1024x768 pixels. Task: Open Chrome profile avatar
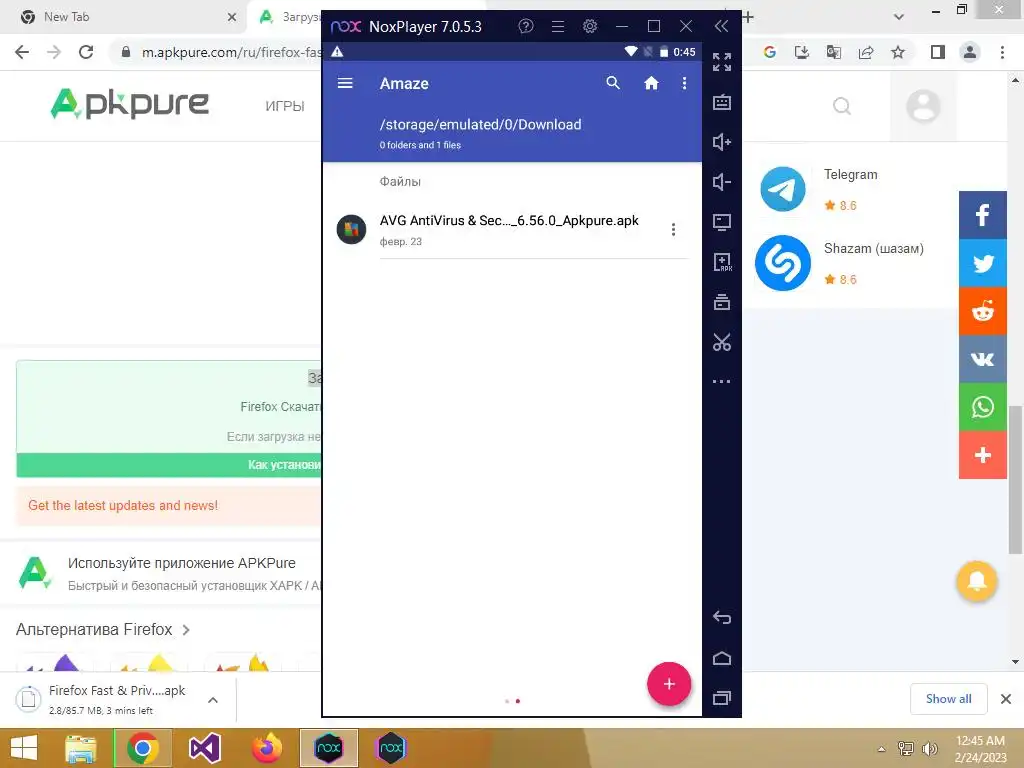[970, 52]
